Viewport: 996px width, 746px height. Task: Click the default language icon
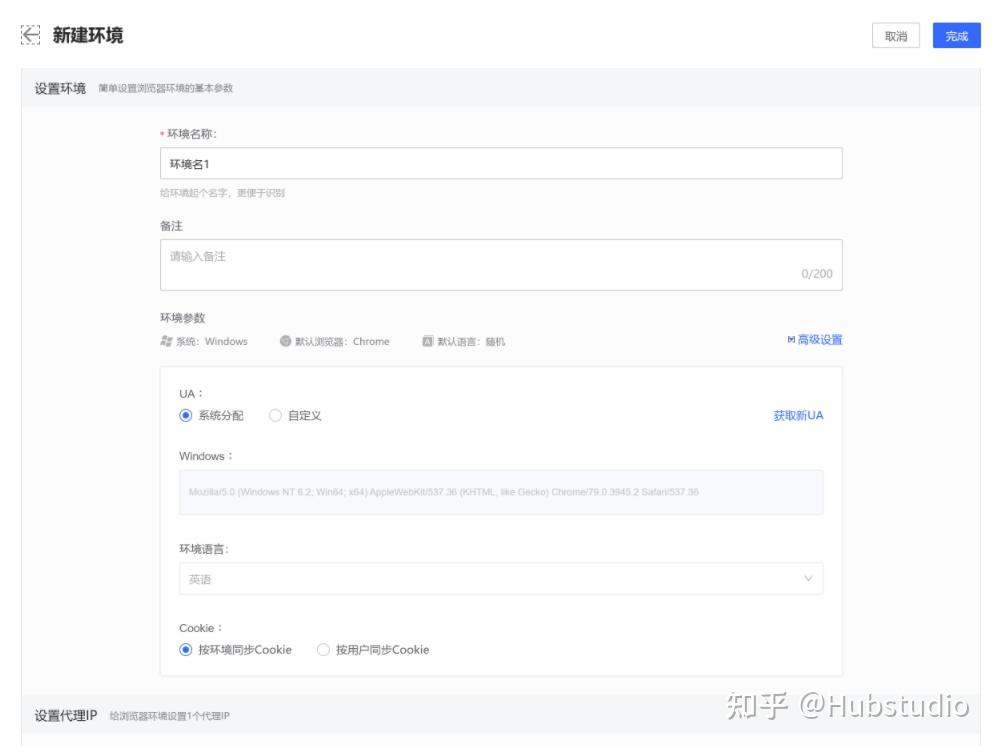427,341
